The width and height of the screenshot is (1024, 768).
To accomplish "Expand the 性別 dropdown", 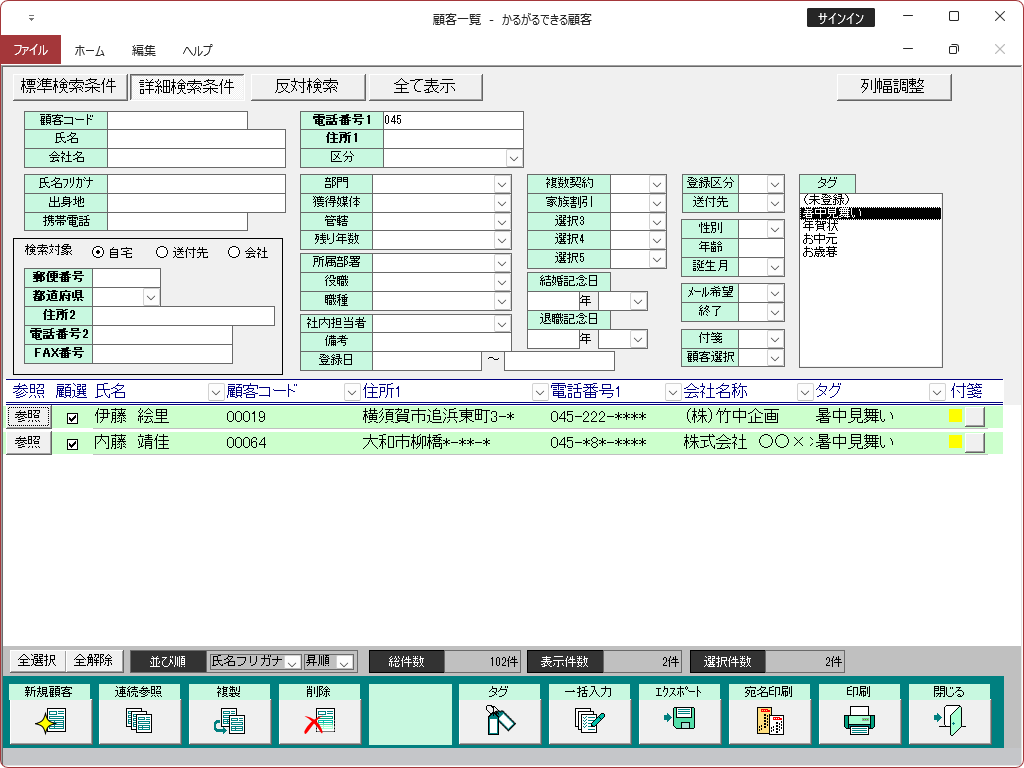I will pos(775,229).
